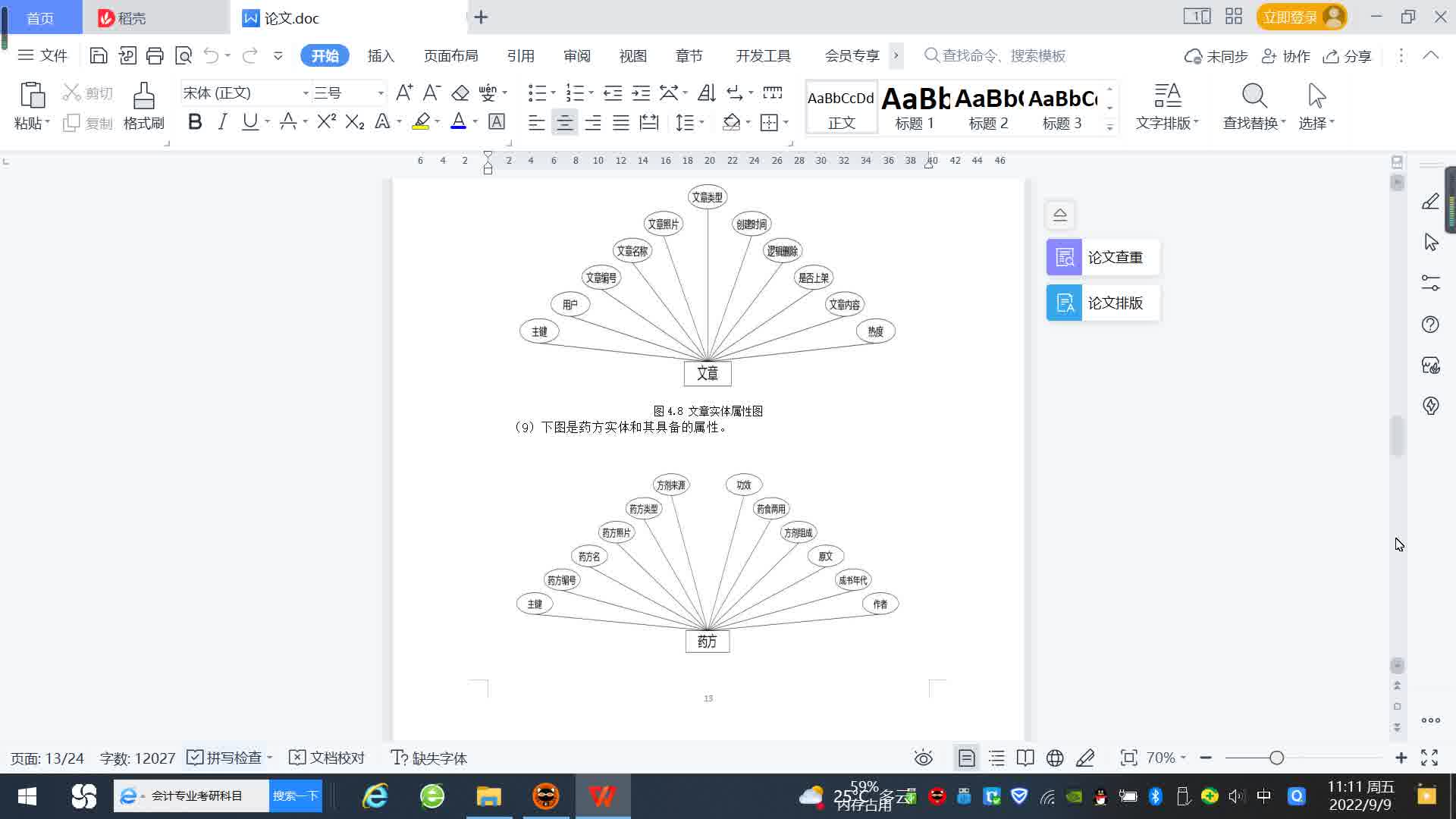This screenshot has height=819, width=1456.
Task: Switch to 视图 tab
Action: tap(632, 55)
